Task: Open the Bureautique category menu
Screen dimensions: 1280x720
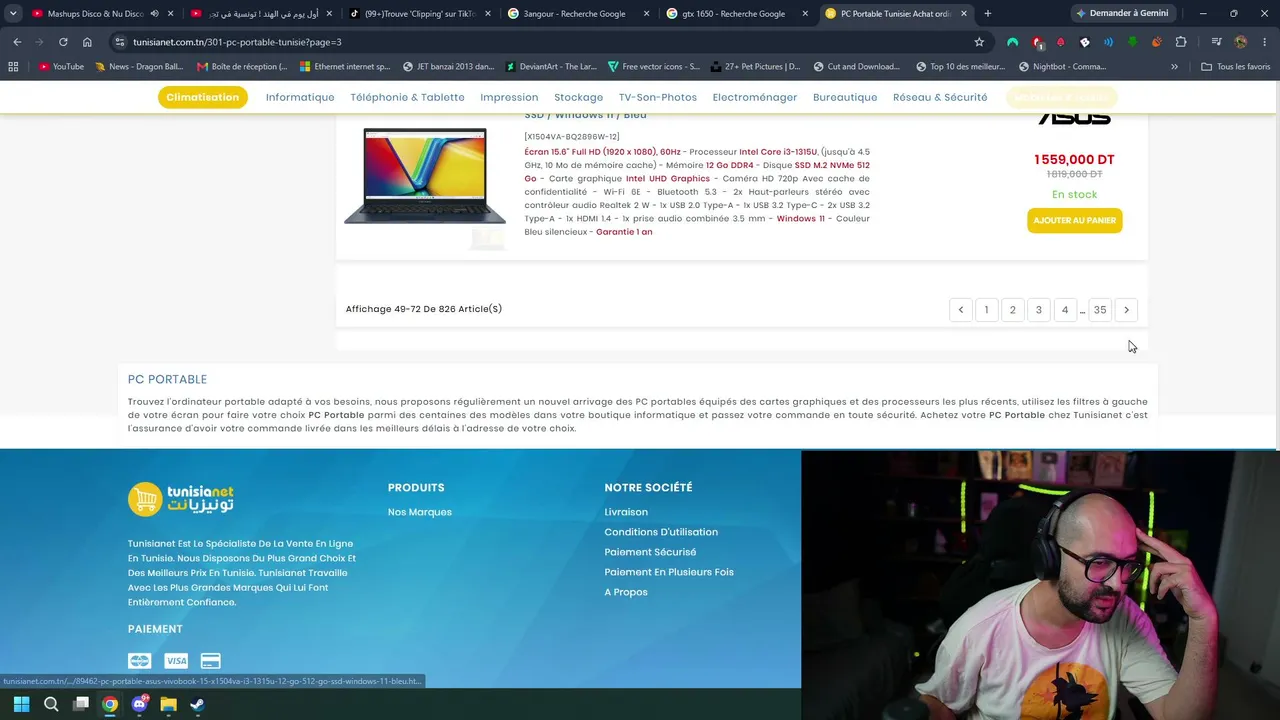Action: 845,97
